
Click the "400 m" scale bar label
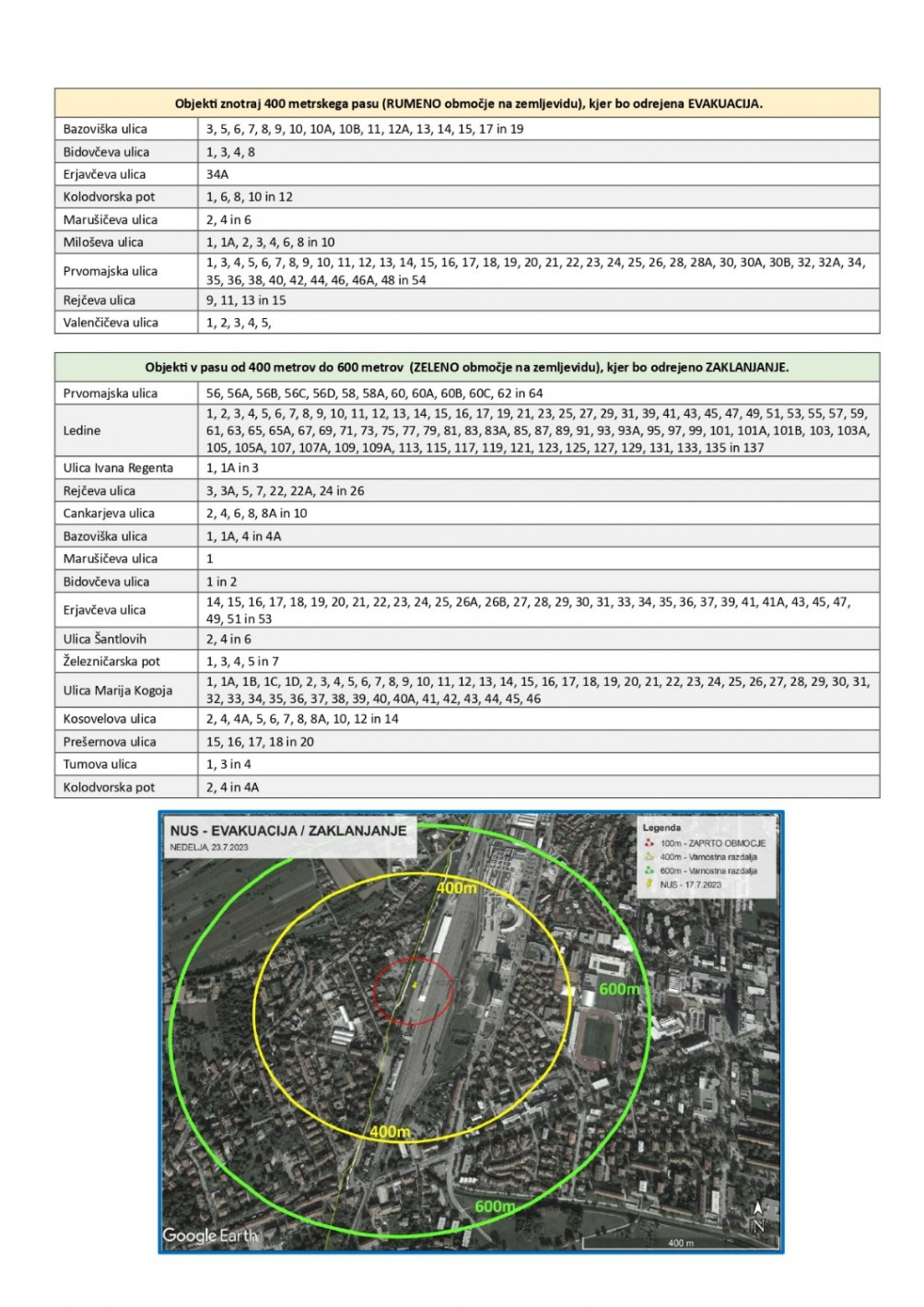[x=681, y=1243]
